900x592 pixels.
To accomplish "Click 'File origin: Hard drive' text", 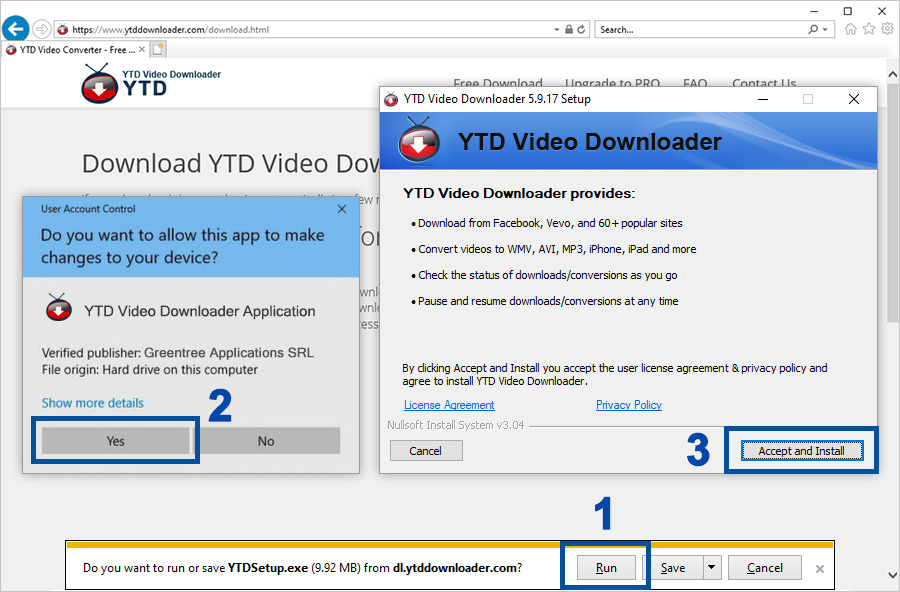I will pyautogui.click(x=149, y=370).
